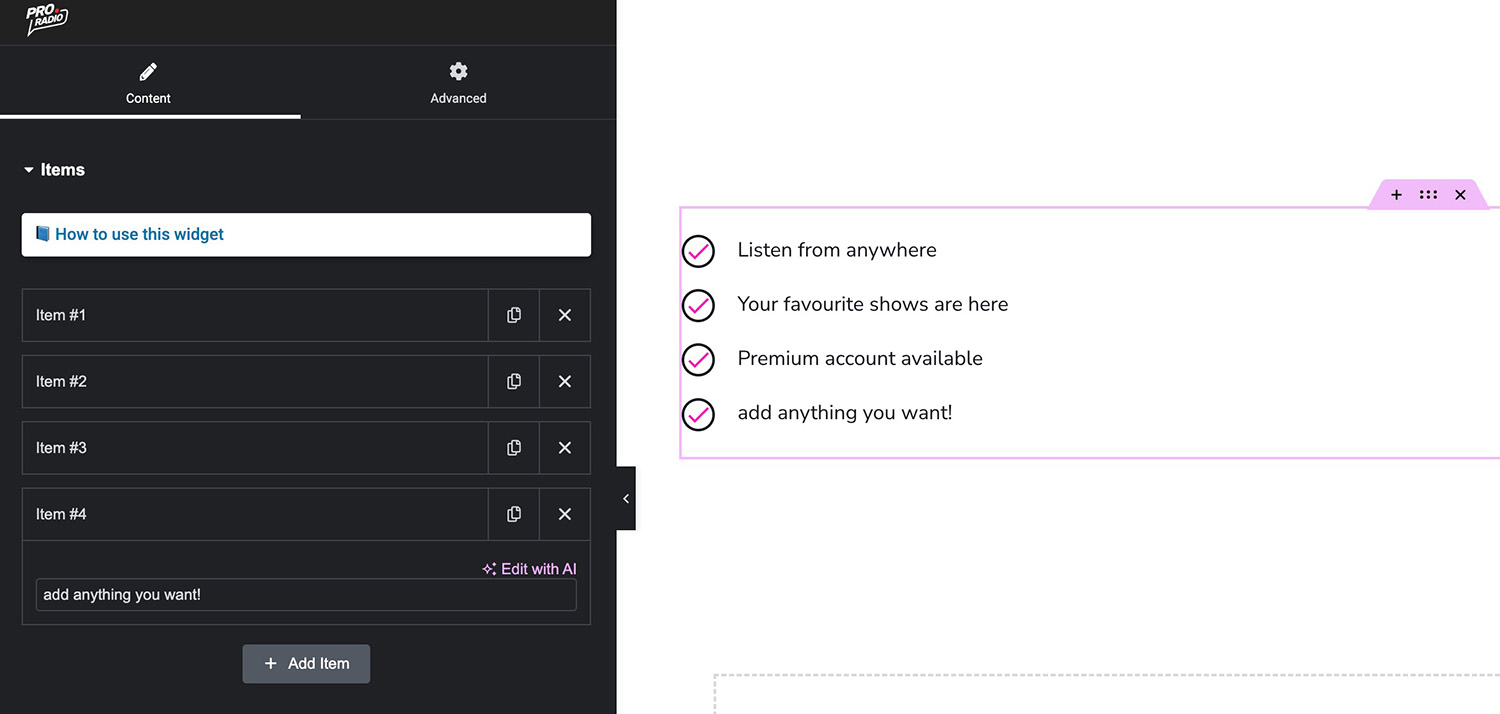Duplicate Item #1 using copy icon
1500x714 pixels.
click(514, 315)
